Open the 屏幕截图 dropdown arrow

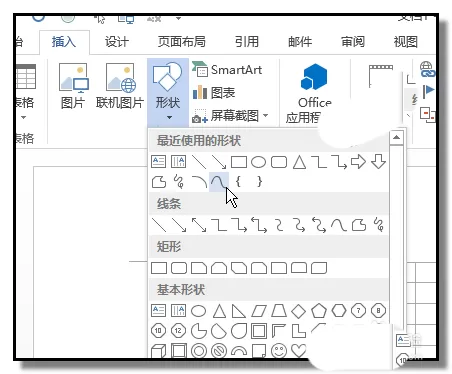[266, 115]
